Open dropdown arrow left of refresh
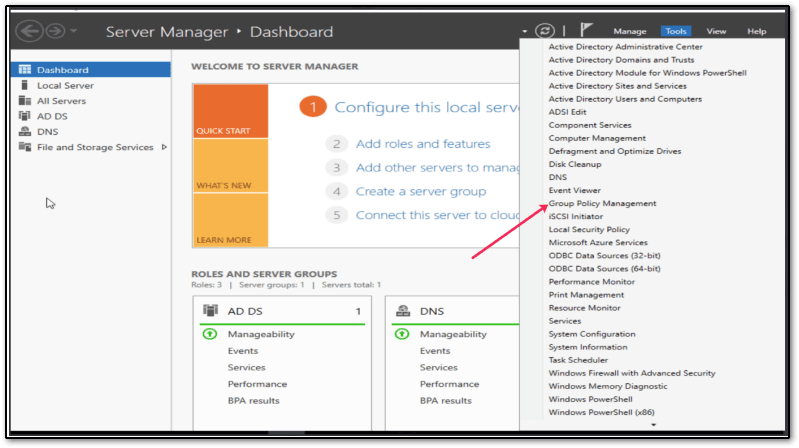 point(524,32)
